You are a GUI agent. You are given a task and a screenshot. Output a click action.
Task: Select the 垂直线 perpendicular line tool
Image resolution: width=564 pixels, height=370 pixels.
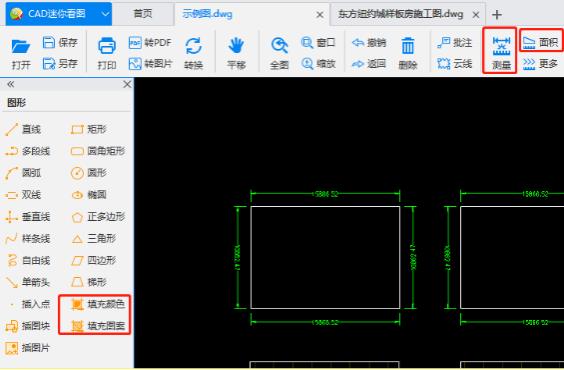tap(27, 217)
